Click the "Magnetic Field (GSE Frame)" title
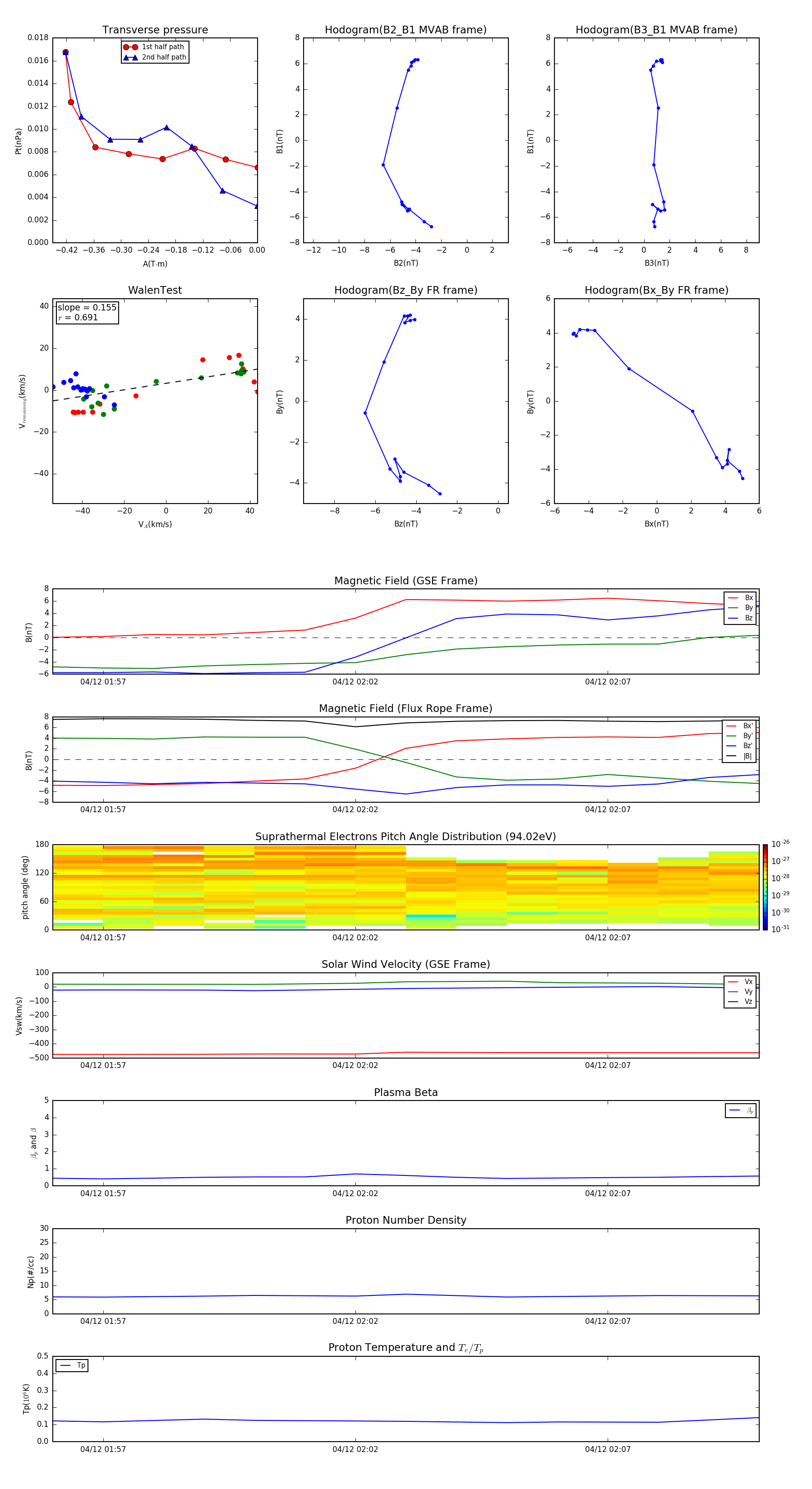The width and height of the screenshot is (812, 1489). point(406,581)
